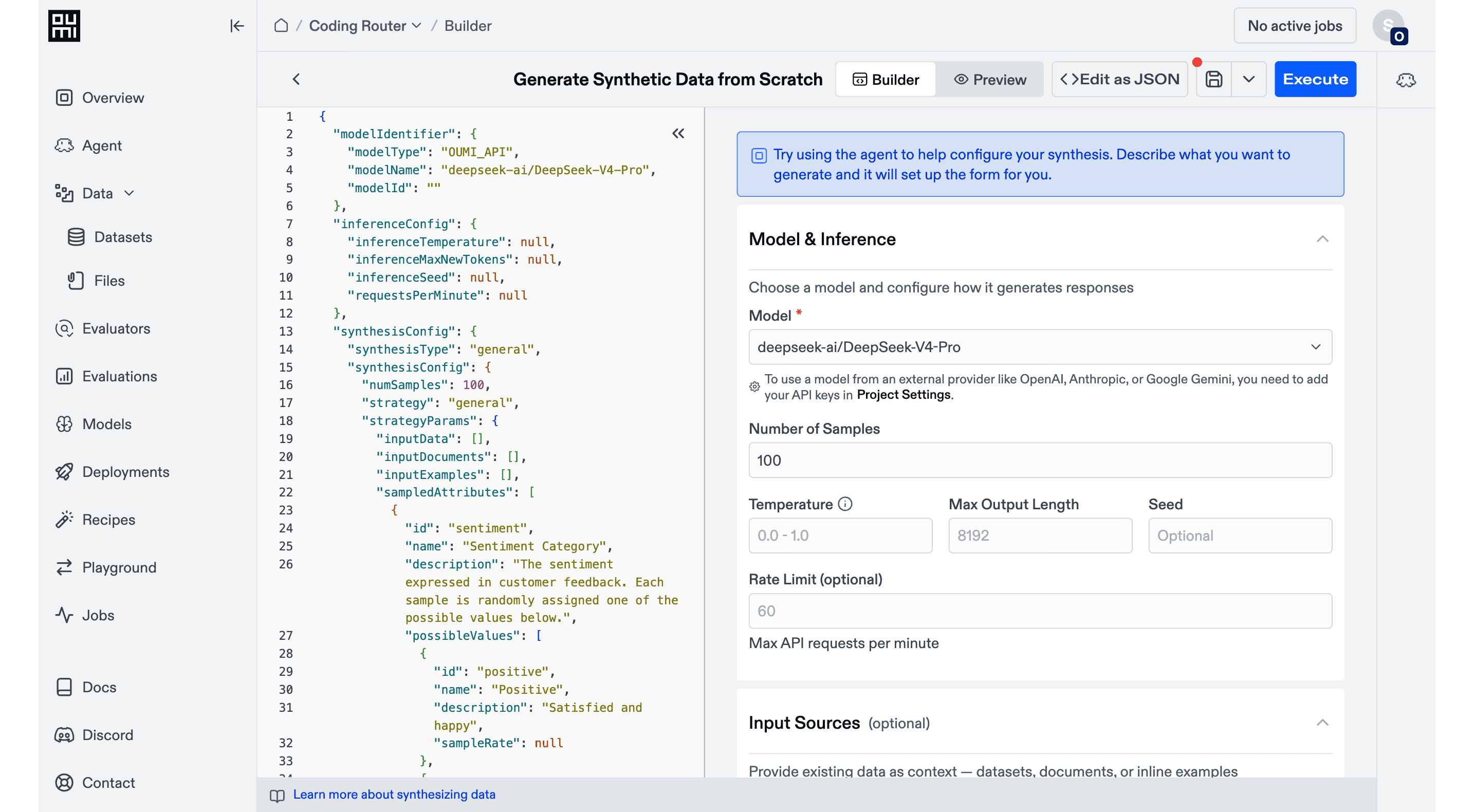Click the Execute button
Screen dimensions: 1474x812
point(1315,79)
